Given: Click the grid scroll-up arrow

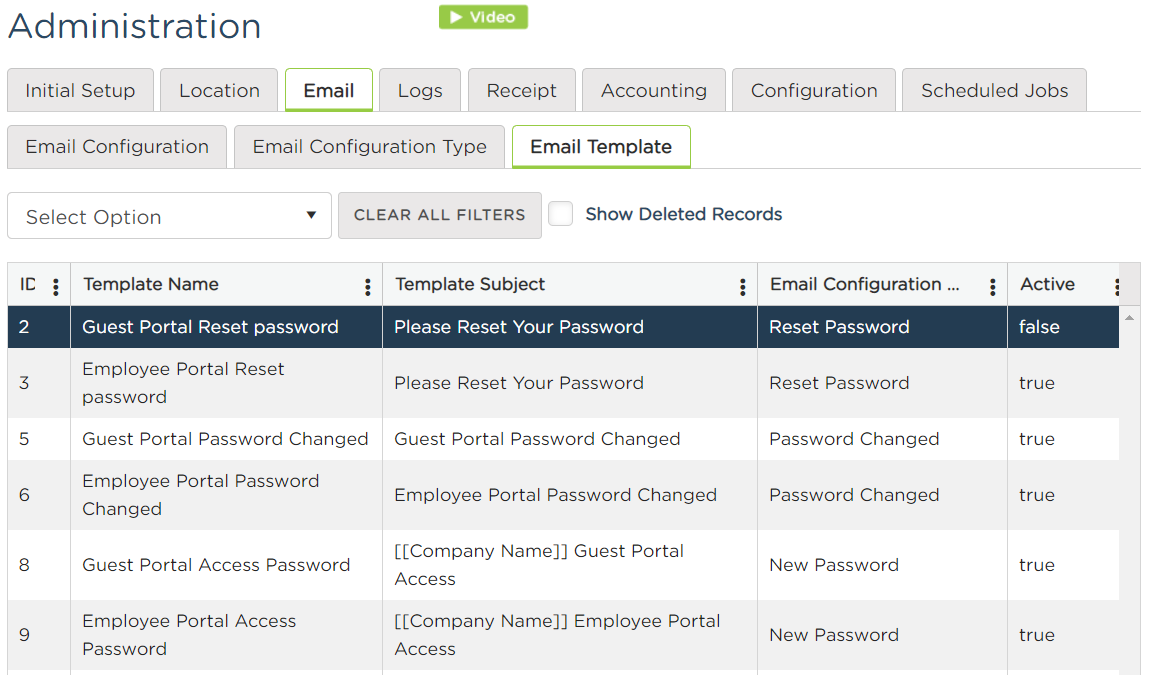Looking at the screenshot, I should point(1129,317).
